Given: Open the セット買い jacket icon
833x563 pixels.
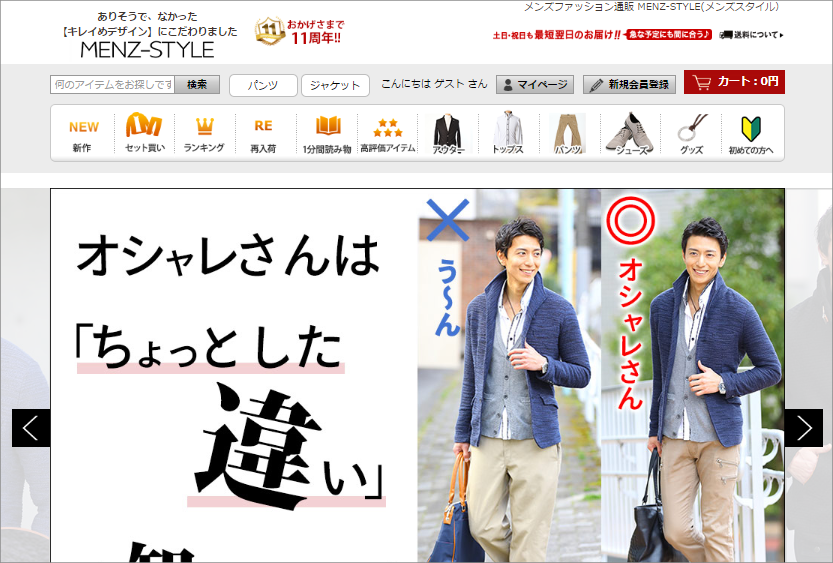Looking at the screenshot, I should [144, 133].
